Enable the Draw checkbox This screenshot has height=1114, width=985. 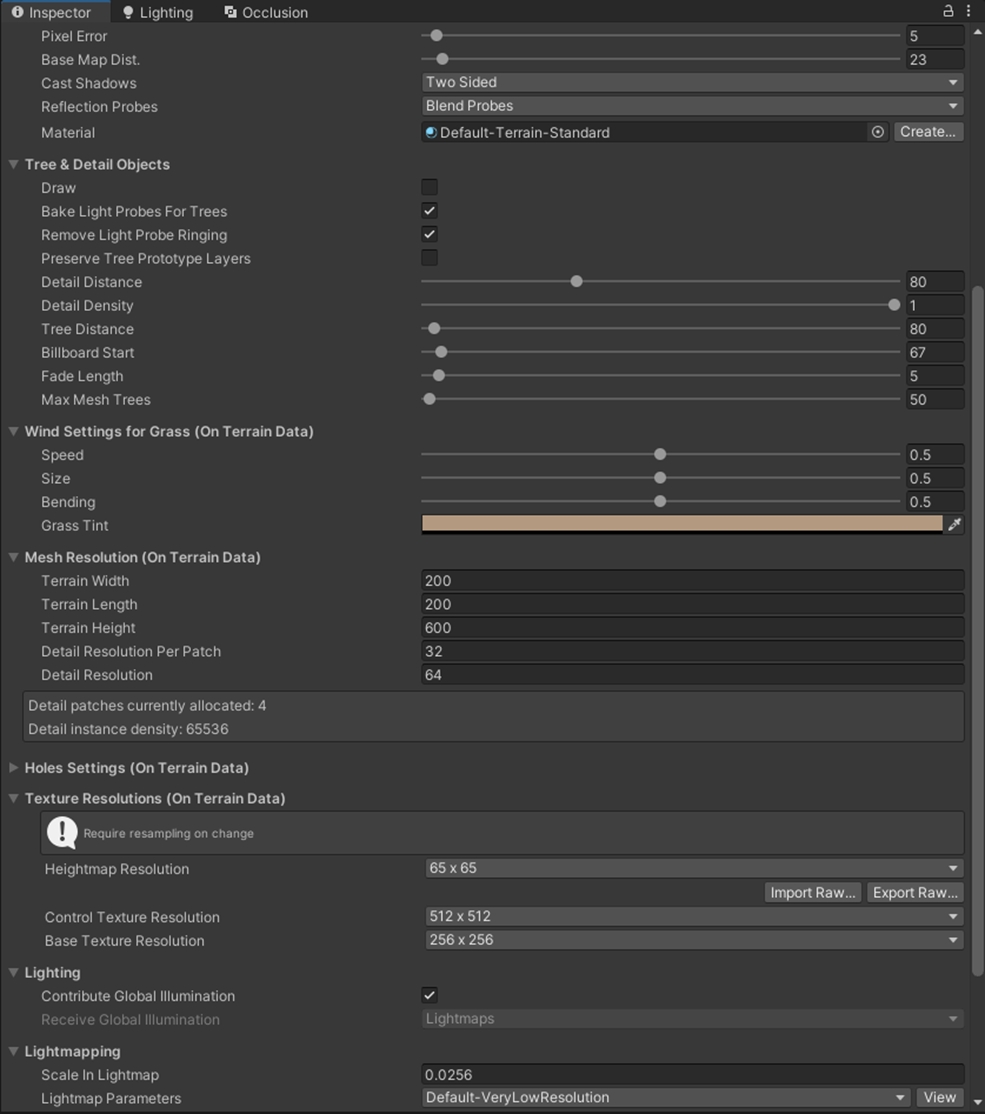[x=429, y=187]
